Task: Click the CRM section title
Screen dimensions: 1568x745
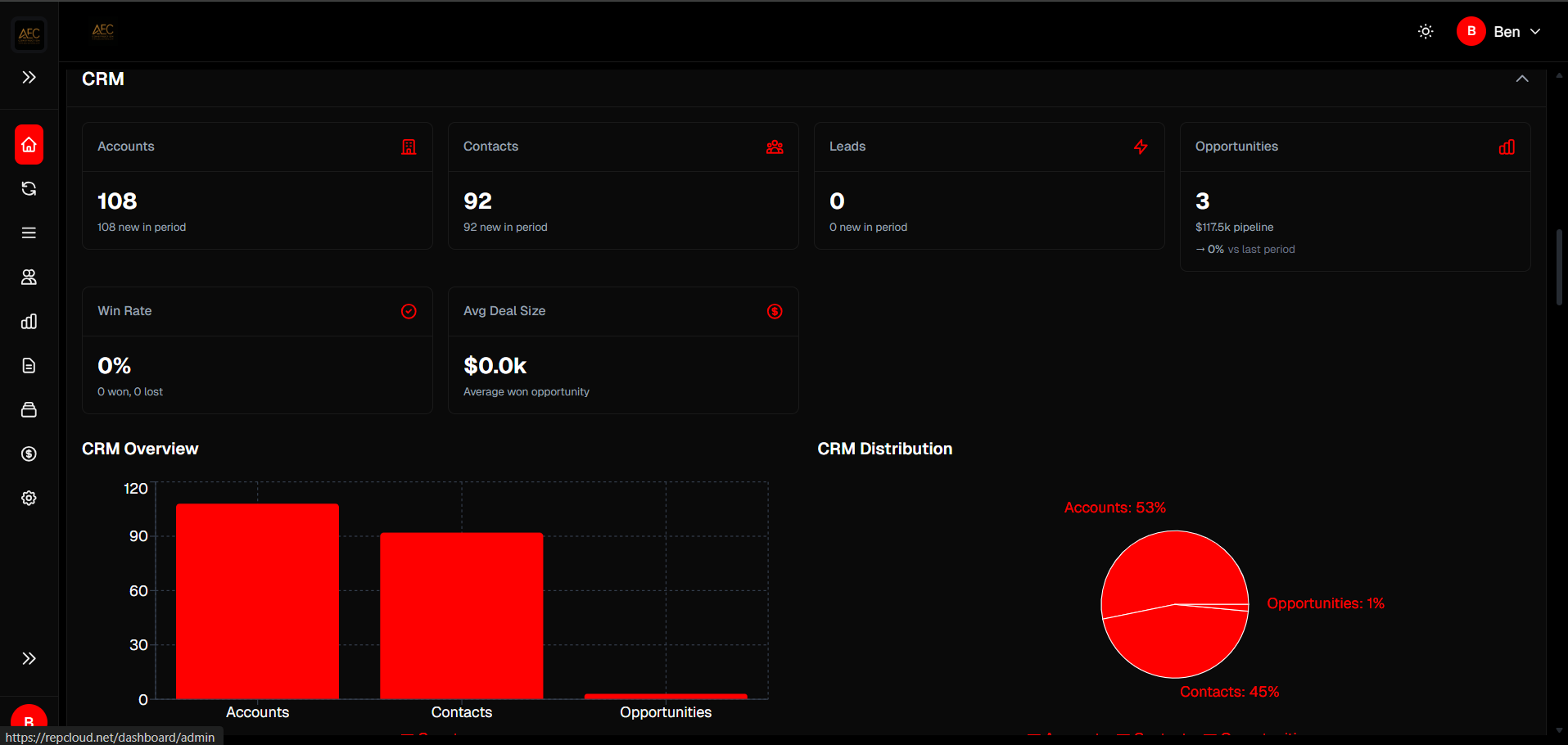Action: tap(103, 79)
